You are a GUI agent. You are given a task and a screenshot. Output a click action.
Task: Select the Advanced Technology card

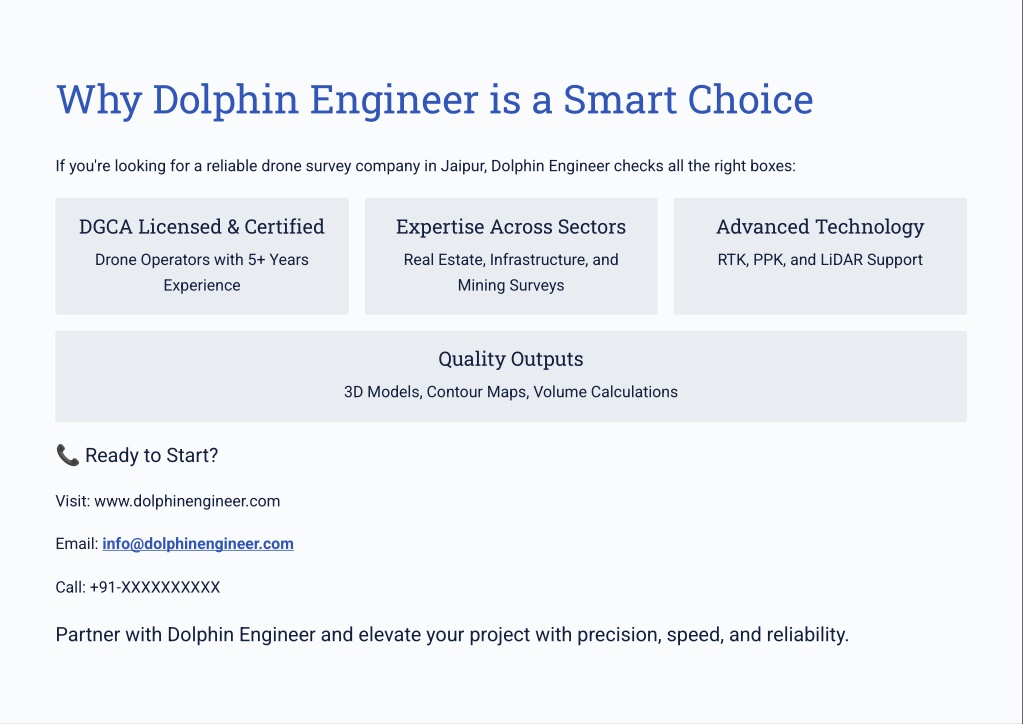pyautogui.click(x=820, y=256)
